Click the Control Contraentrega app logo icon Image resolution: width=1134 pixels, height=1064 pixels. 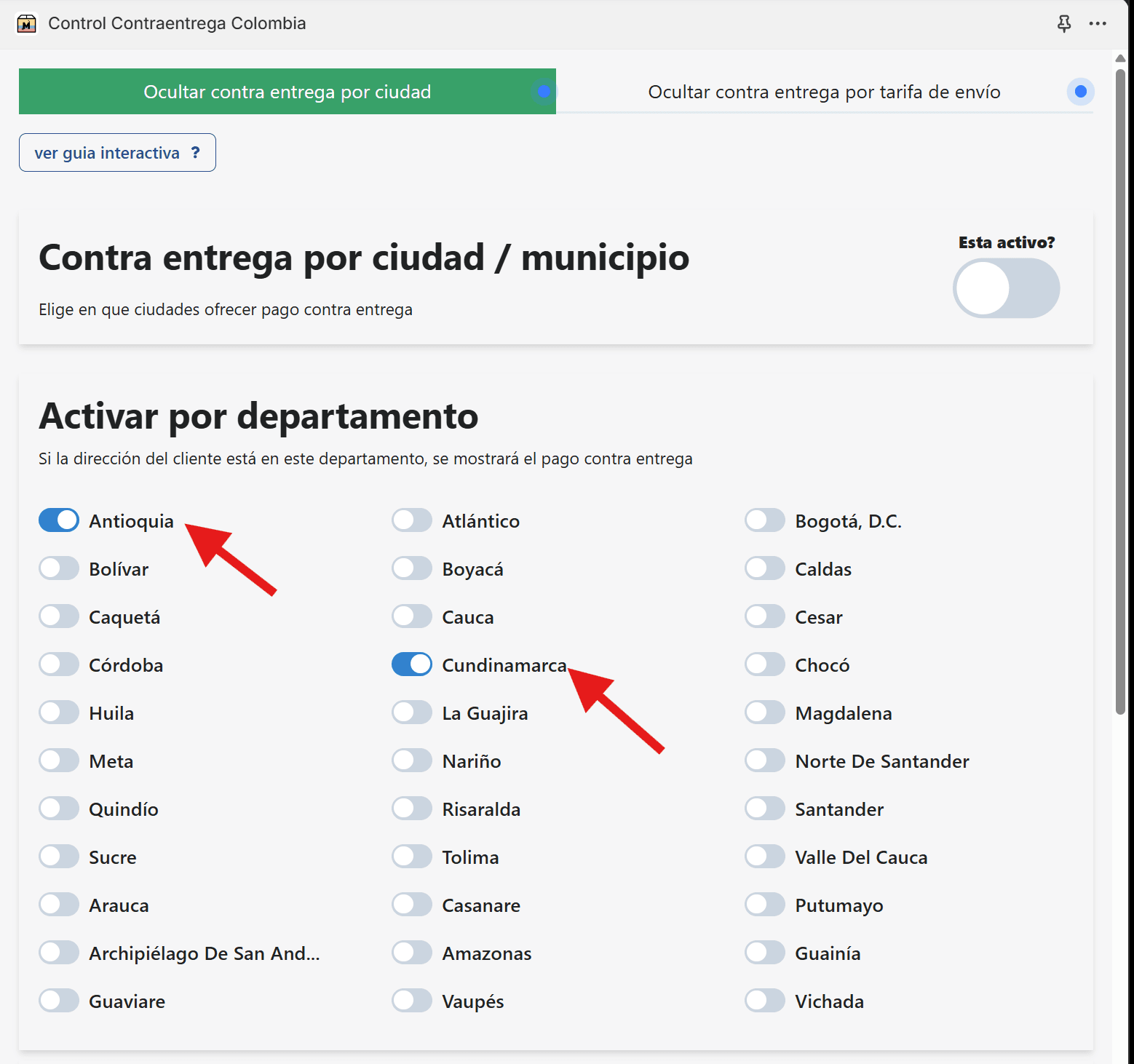point(27,24)
